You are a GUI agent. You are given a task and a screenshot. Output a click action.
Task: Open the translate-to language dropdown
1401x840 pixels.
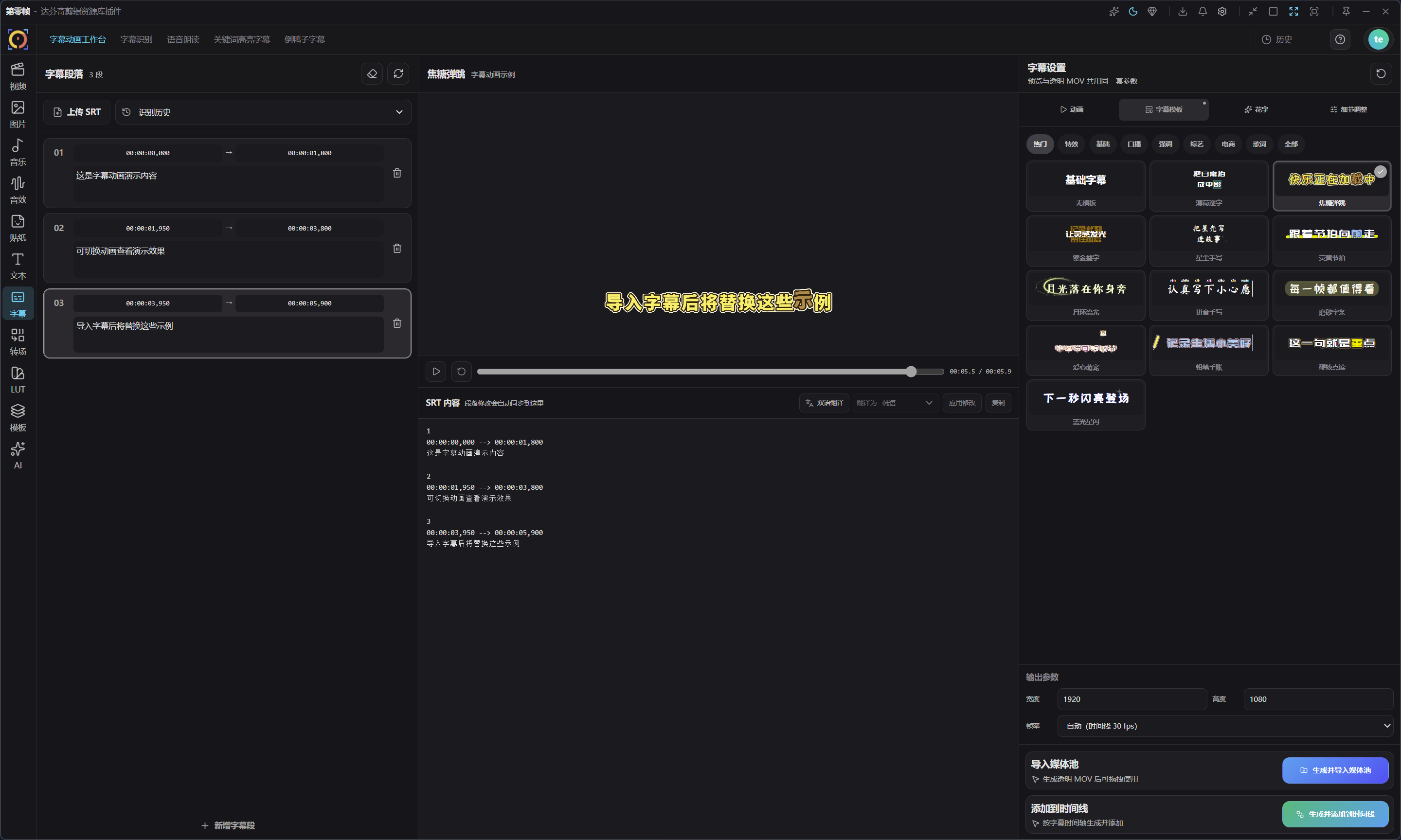click(895, 403)
